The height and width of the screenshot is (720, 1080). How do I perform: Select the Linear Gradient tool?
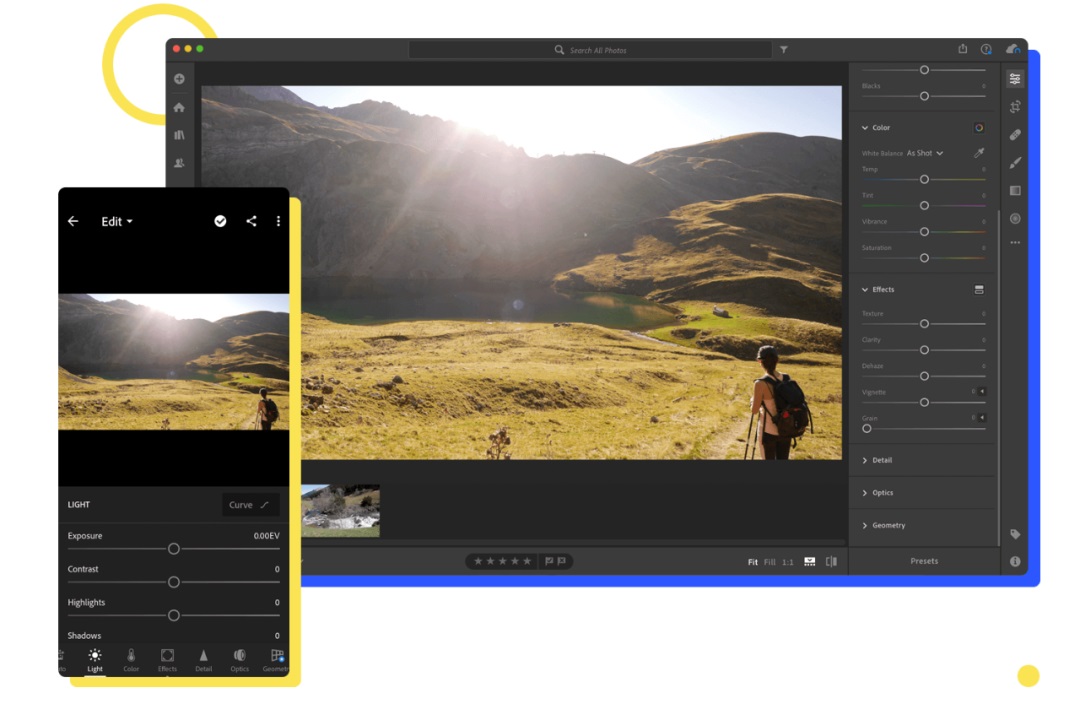pos(1015,191)
